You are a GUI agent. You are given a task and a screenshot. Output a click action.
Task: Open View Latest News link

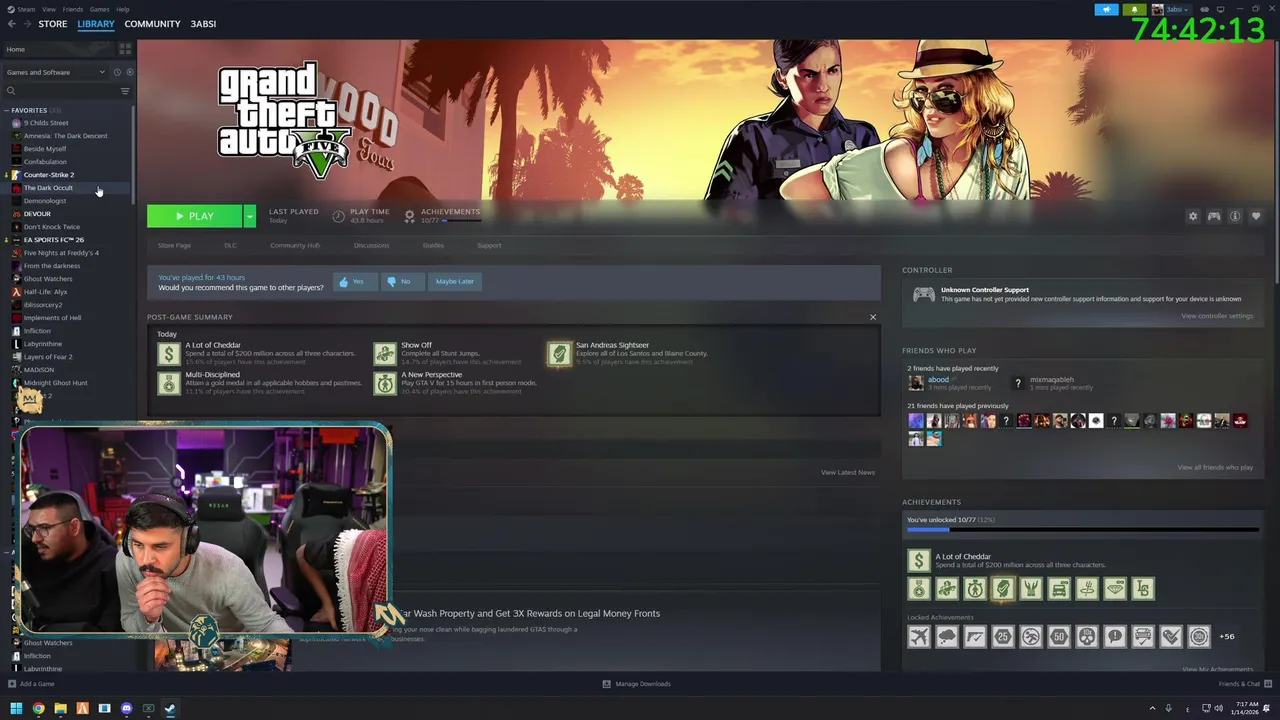(848, 472)
